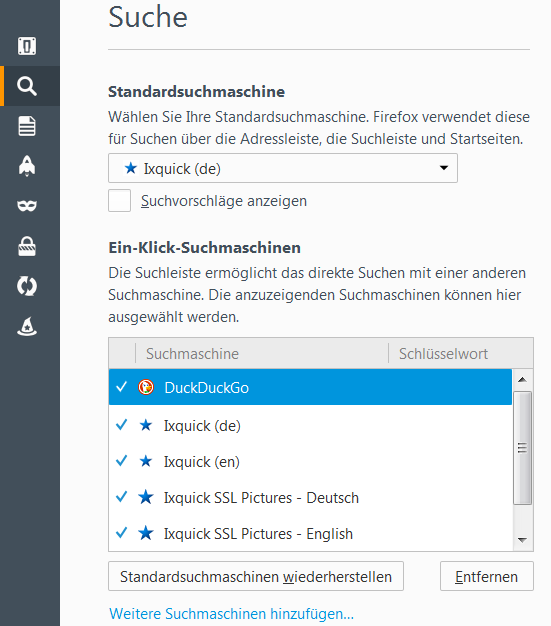Image resolution: width=551 pixels, height=626 pixels.
Task: Click the search engine list scrollbar thumb
Action: [x=522, y=448]
